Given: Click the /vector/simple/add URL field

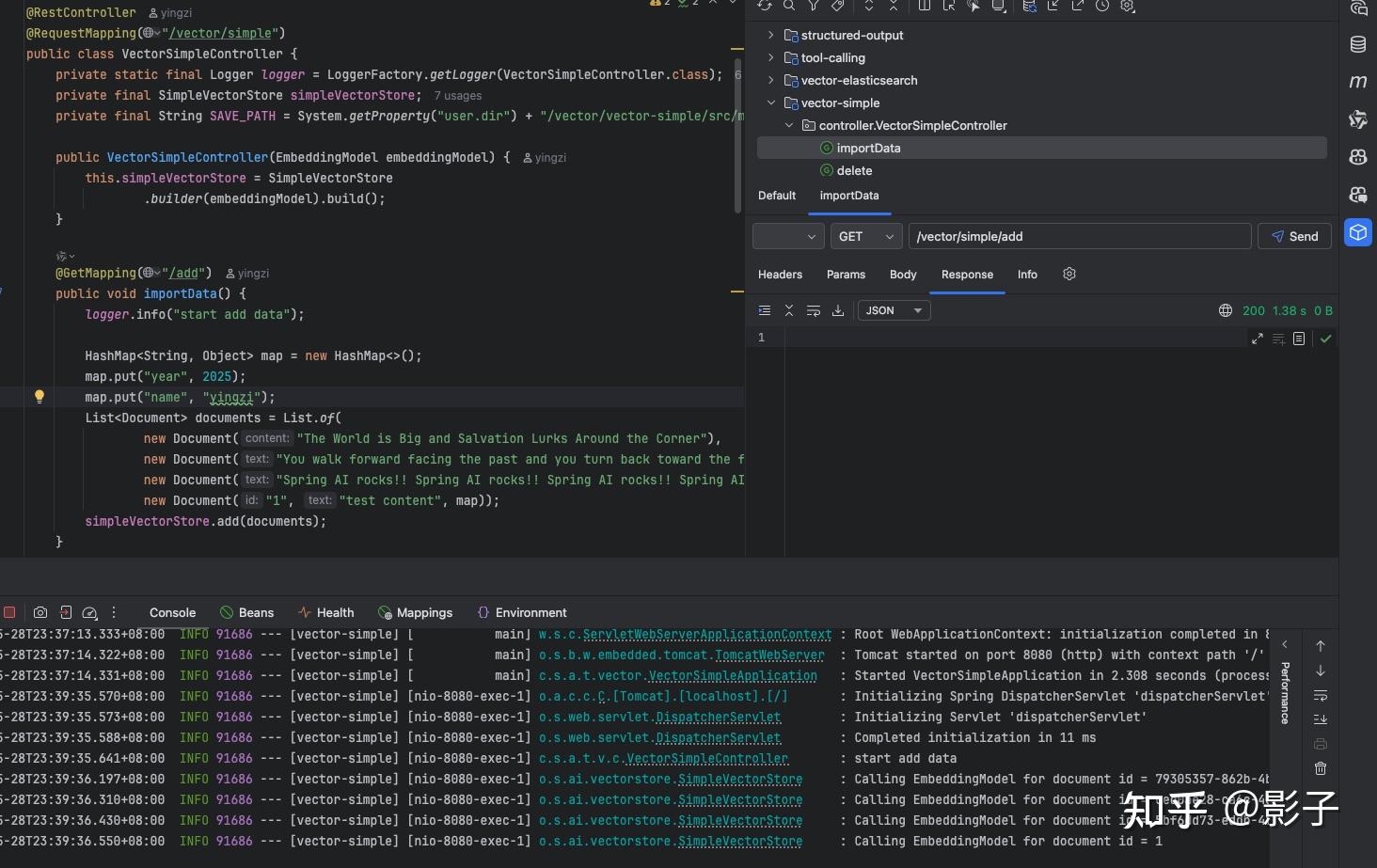Looking at the screenshot, I should tap(1079, 236).
